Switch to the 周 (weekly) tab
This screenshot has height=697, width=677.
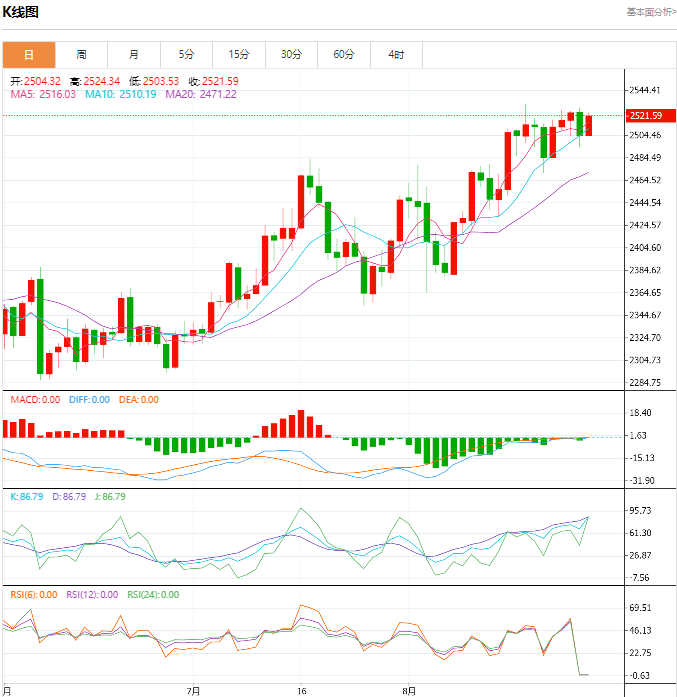click(81, 54)
